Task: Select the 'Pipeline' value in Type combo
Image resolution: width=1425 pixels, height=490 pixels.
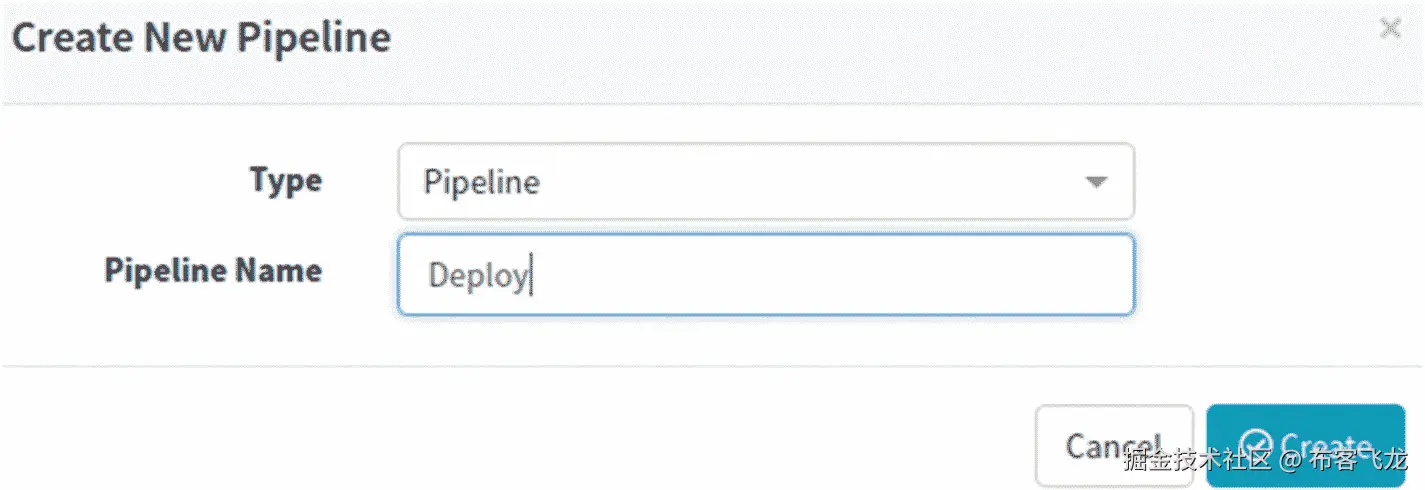Action: pos(482,183)
